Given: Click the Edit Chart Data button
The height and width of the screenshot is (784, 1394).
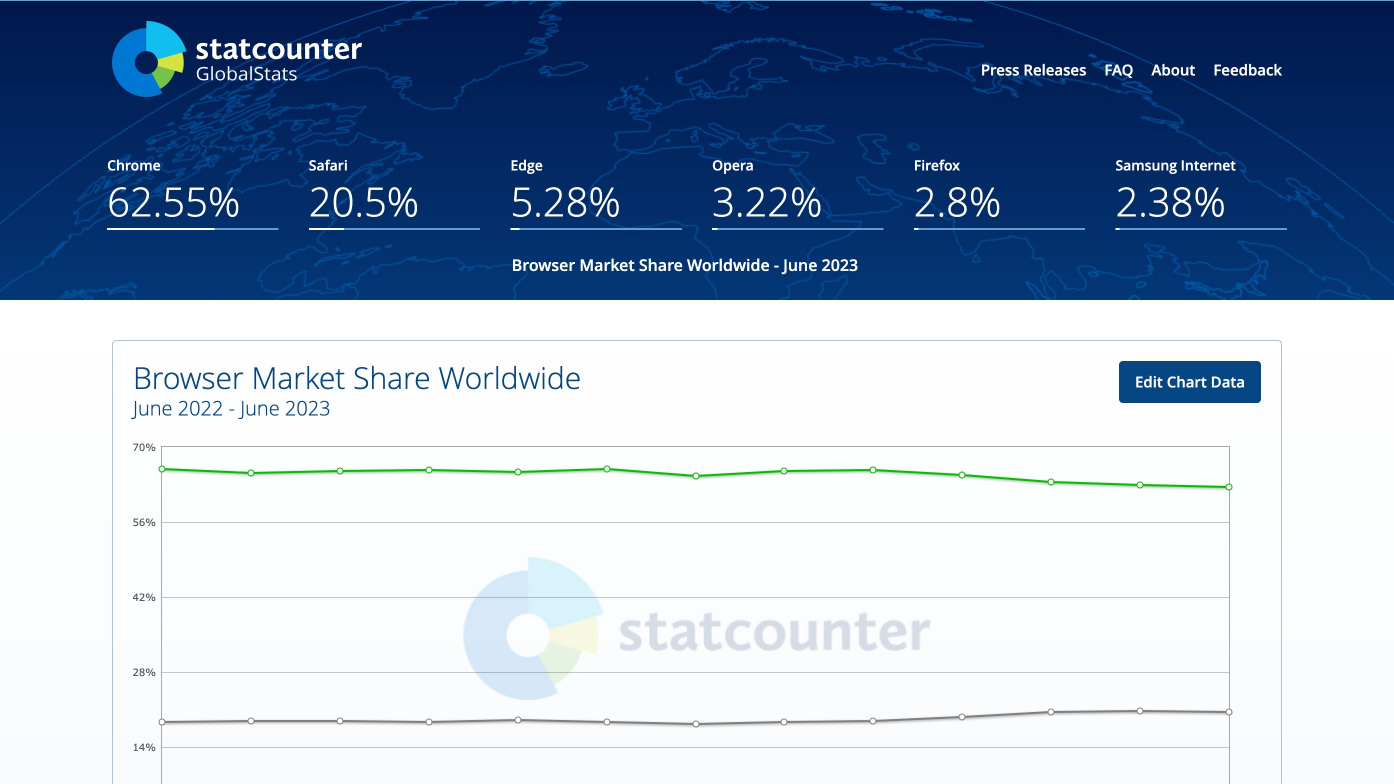Looking at the screenshot, I should (1189, 382).
